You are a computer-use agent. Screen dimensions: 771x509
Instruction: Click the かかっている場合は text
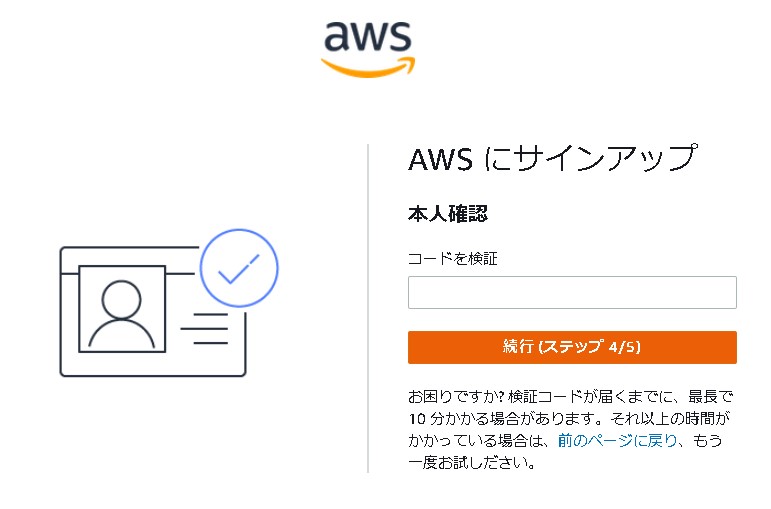(x=480, y=441)
